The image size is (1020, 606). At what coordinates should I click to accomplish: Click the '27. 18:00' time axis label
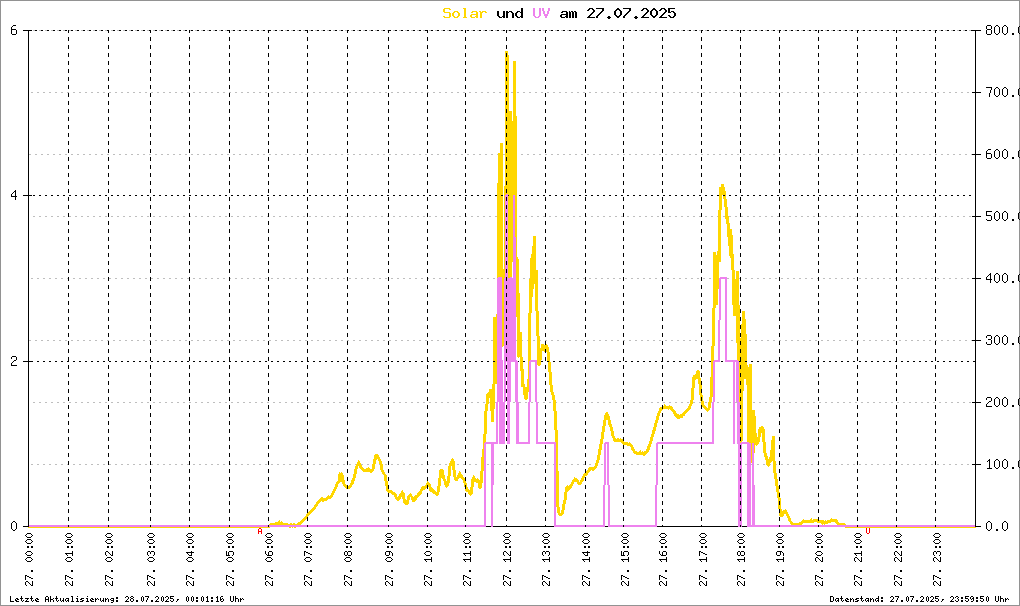[x=741, y=560]
